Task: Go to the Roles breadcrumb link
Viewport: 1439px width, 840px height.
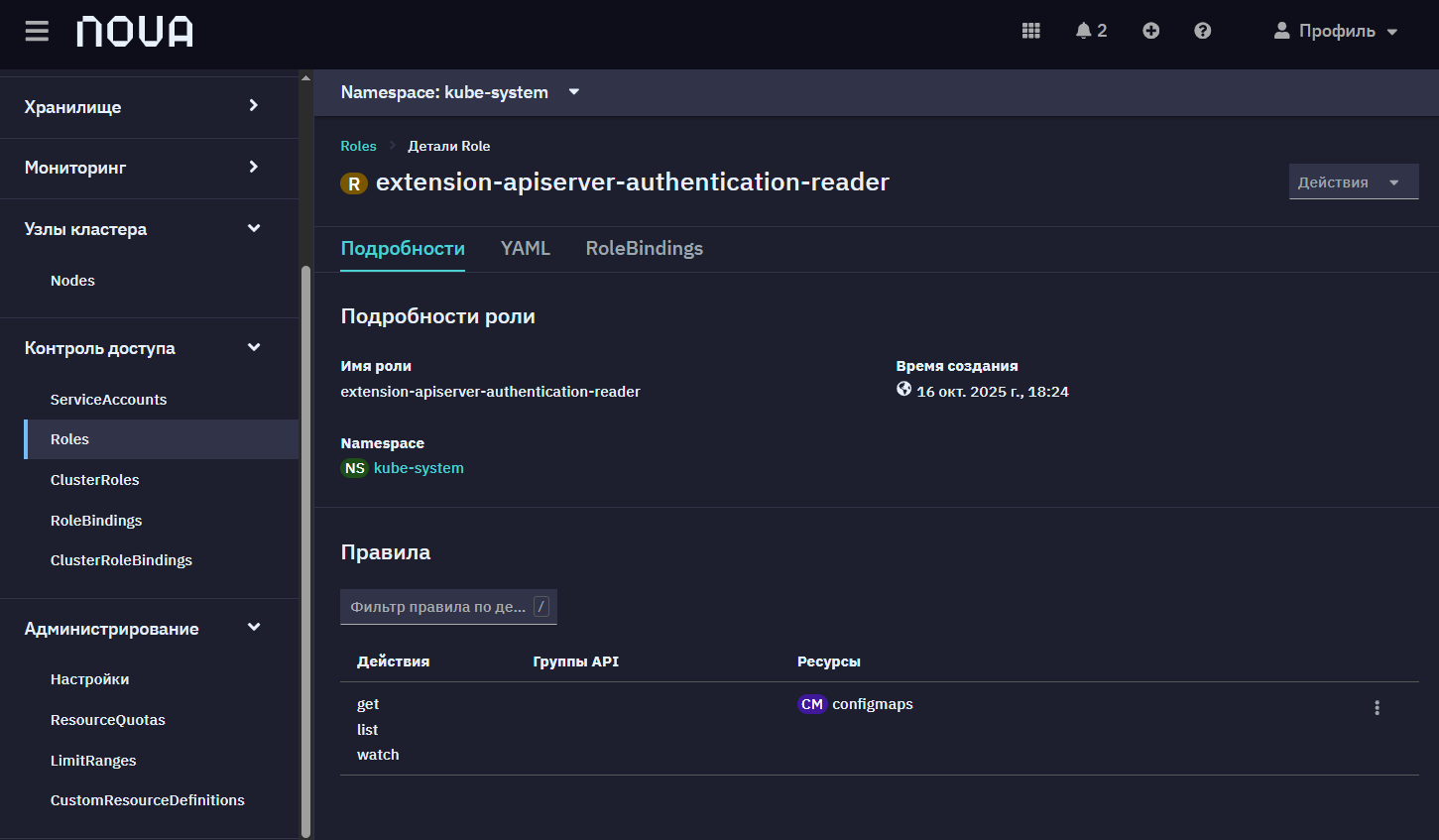Action: click(x=358, y=146)
